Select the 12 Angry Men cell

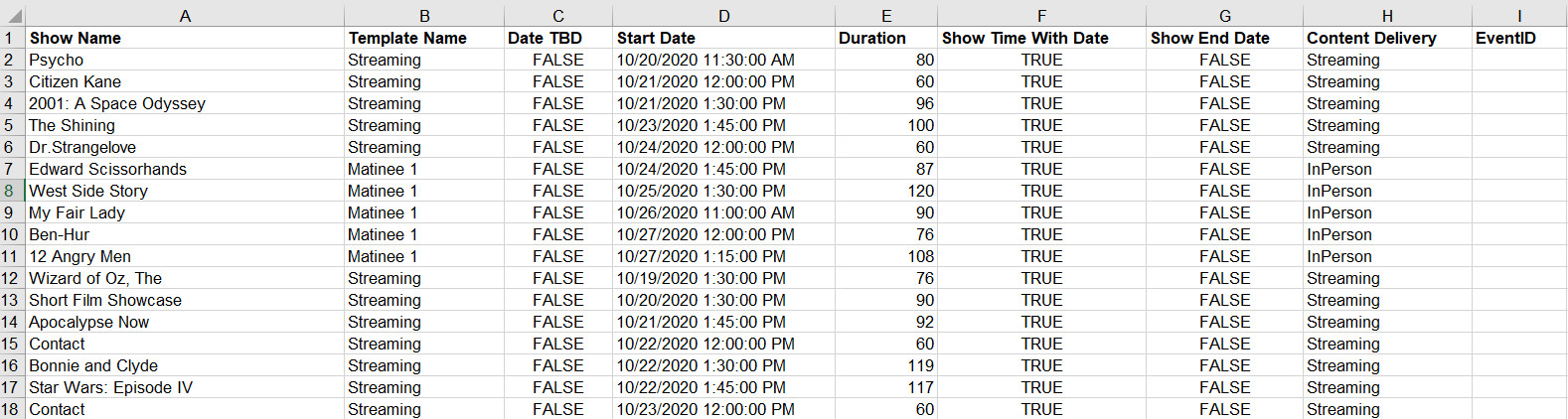point(185,256)
